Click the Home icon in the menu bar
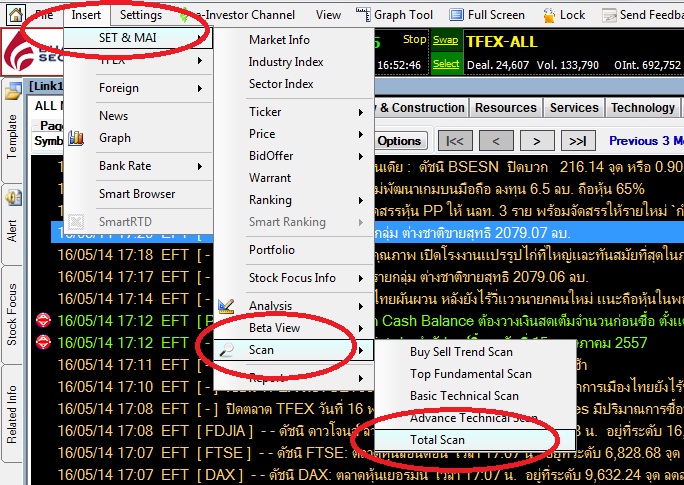 coord(15,14)
